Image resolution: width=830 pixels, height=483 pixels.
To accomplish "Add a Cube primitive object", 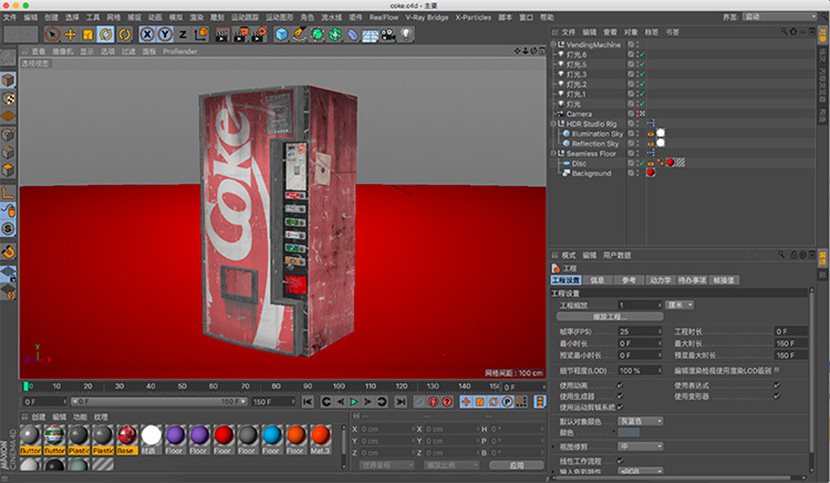I will [282, 34].
